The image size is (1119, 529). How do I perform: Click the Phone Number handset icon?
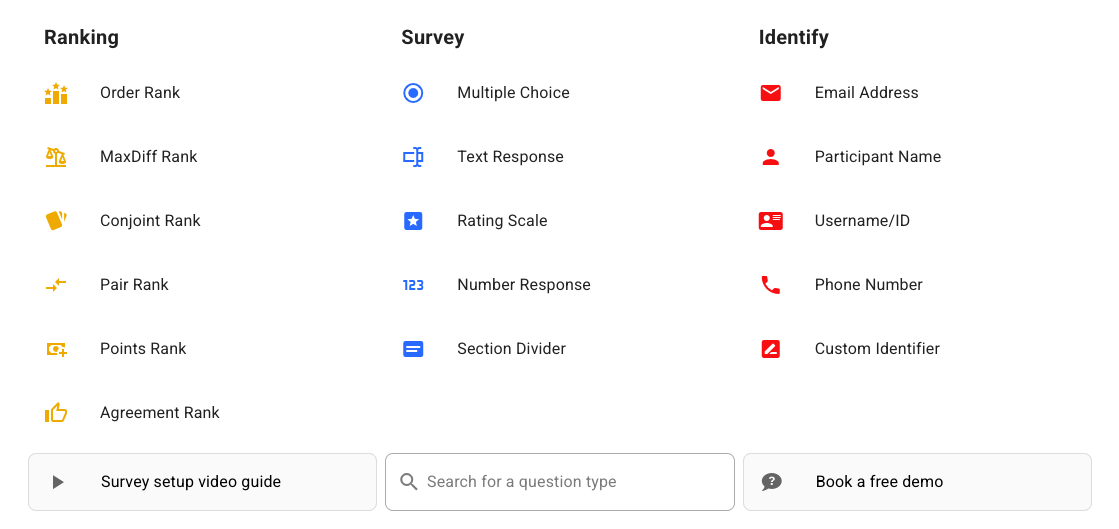click(x=770, y=285)
